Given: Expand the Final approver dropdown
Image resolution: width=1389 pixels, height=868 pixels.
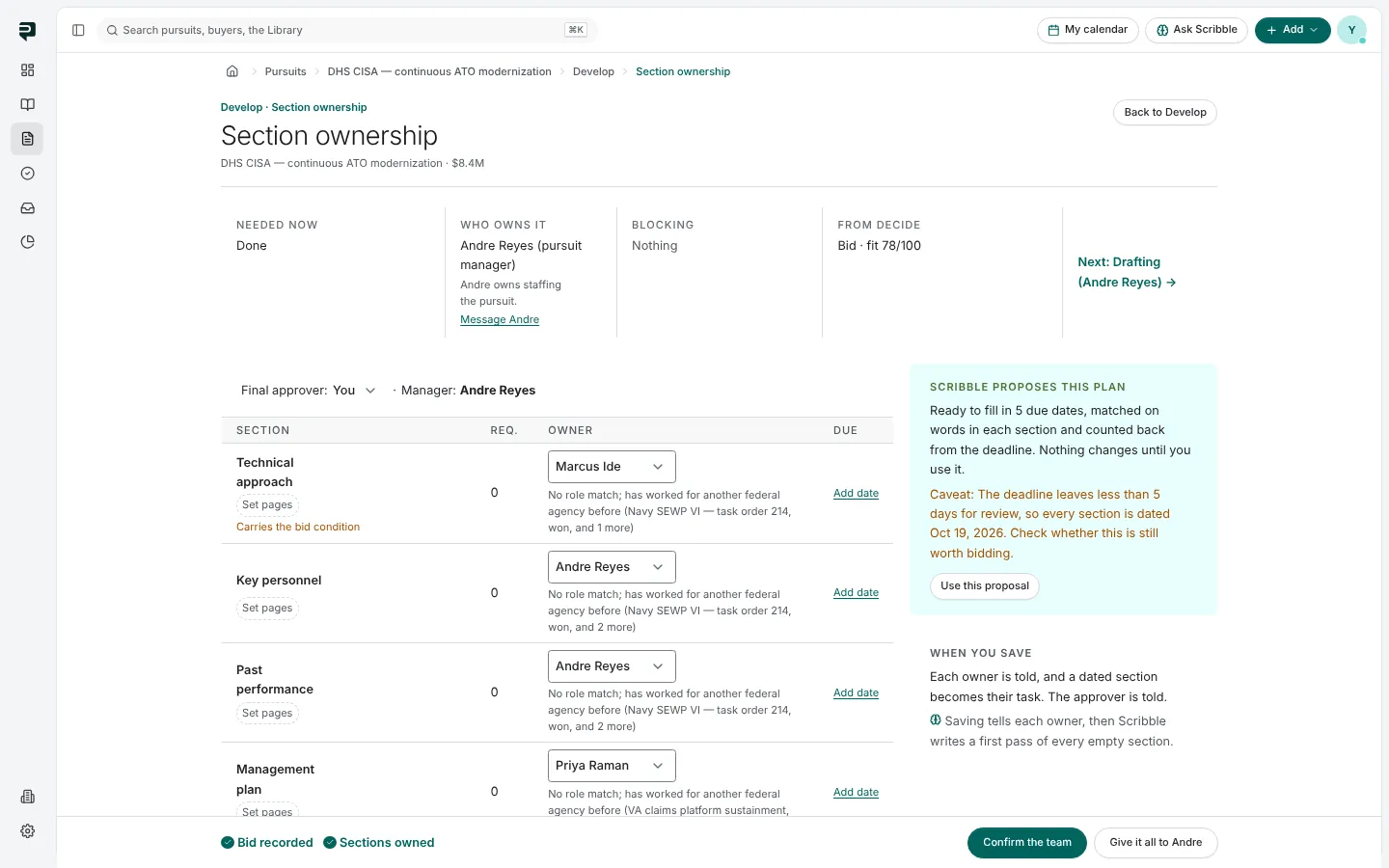Looking at the screenshot, I should pos(356,391).
